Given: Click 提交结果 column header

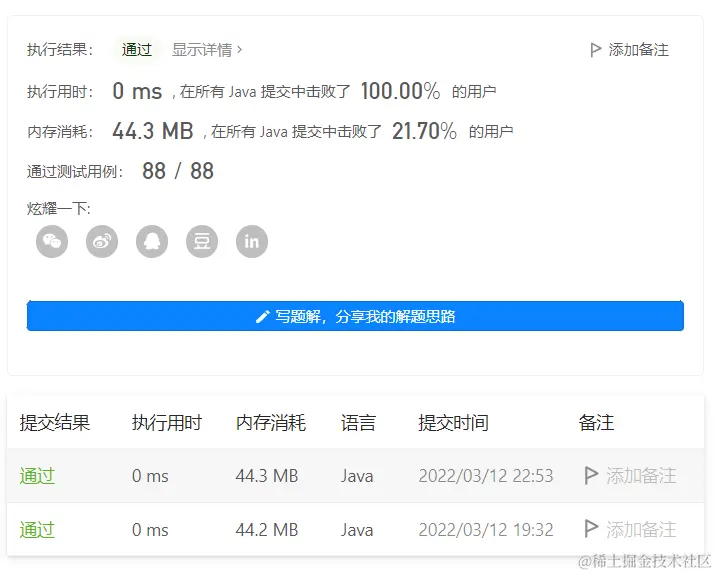Looking at the screenshot, I should coord(55,422).
